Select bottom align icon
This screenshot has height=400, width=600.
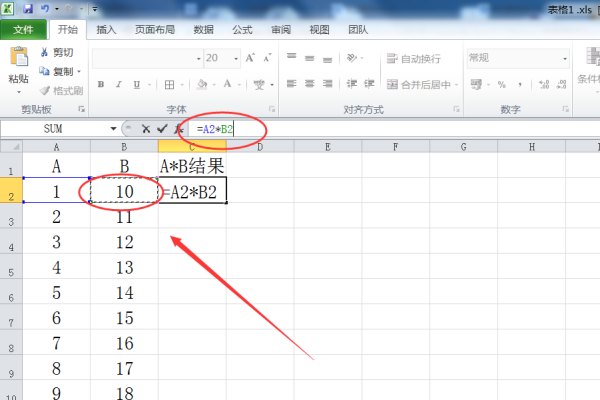point(328,59)
